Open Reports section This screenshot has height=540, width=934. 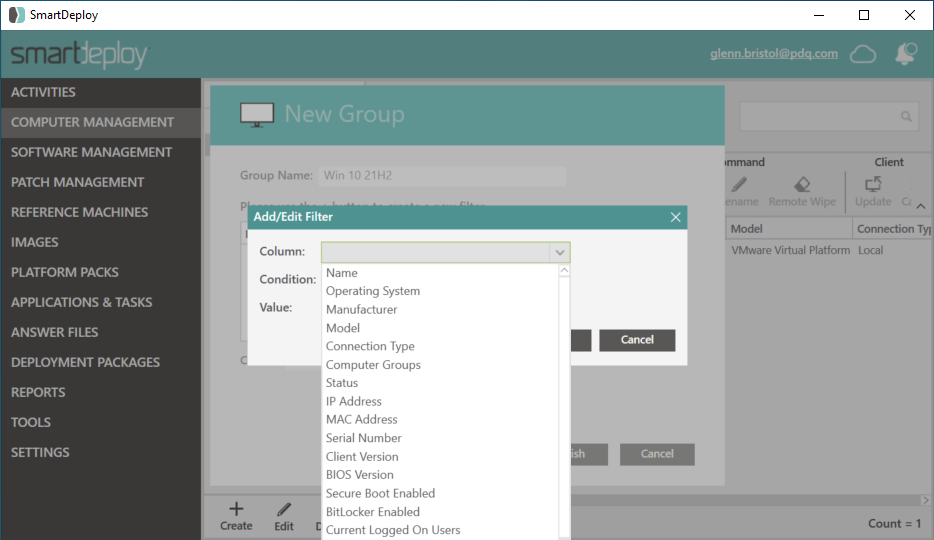click(x=101, y=392)
